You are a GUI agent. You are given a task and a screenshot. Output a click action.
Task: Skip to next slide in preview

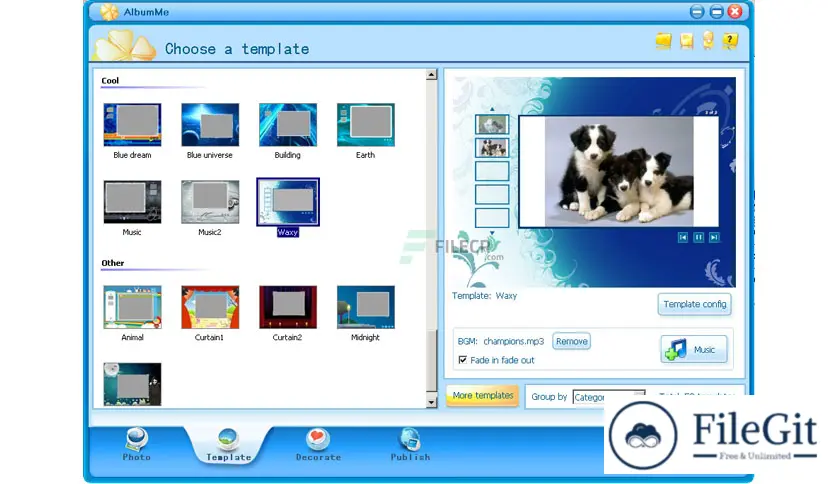714,237
